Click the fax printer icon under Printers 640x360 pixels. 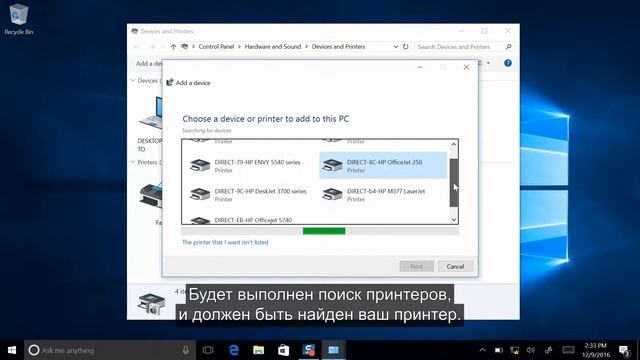click(x=151, y=195)
